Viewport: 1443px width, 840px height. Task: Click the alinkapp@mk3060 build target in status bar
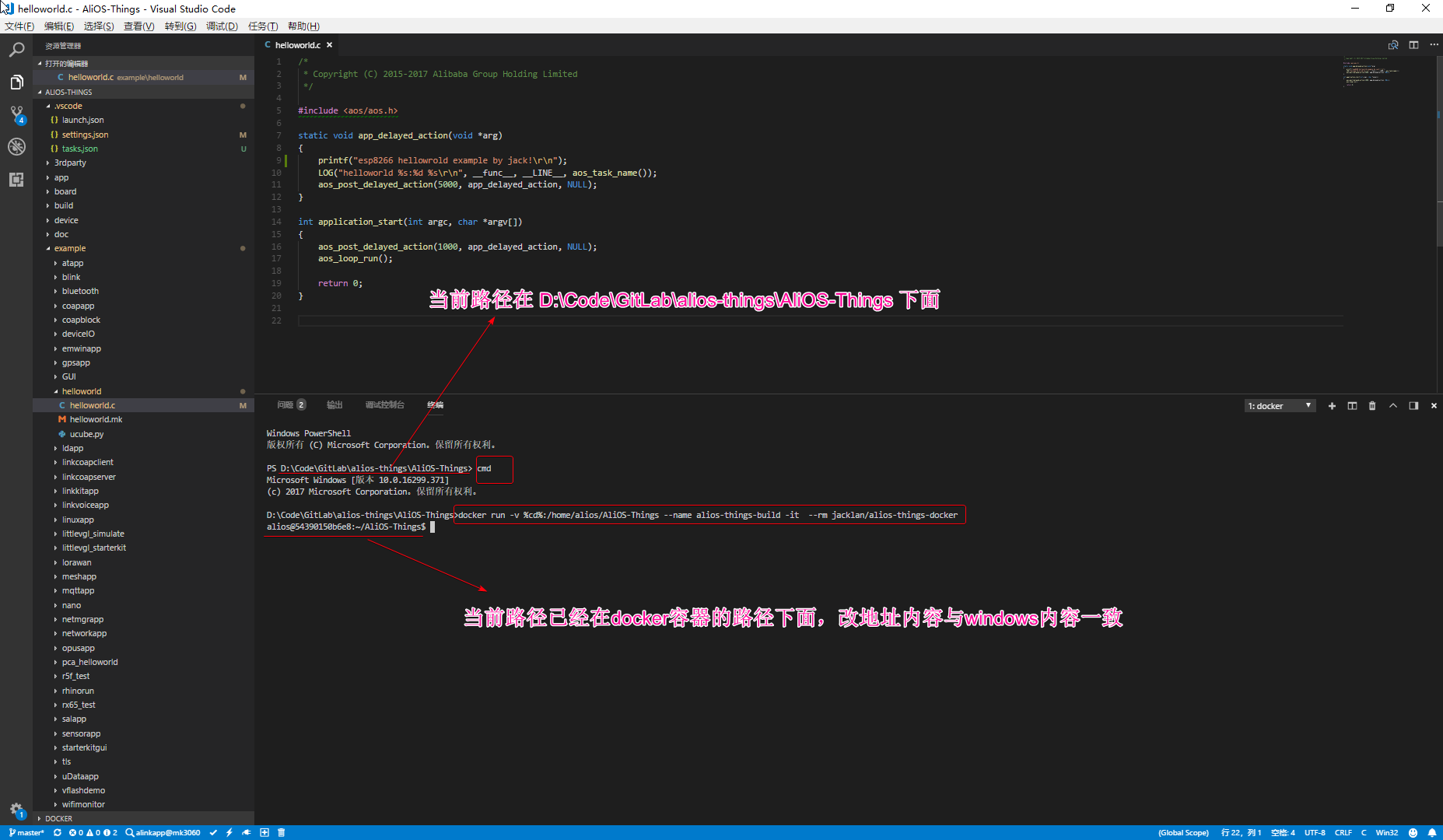tap(163, 832)
